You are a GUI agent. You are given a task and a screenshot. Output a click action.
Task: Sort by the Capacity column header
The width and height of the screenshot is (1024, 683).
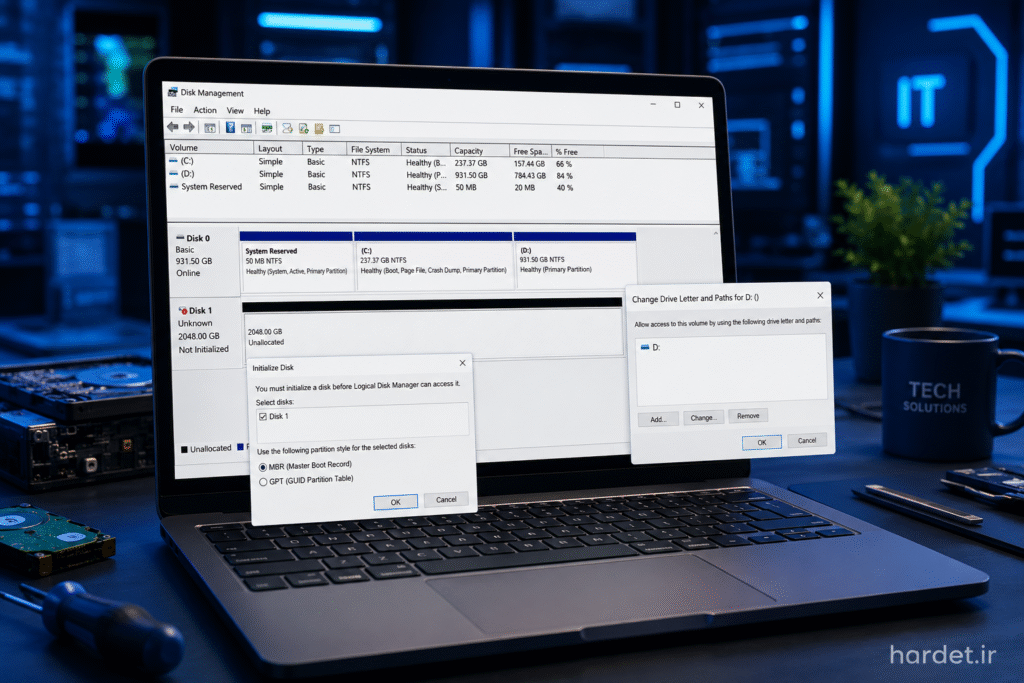pos(479,151)
